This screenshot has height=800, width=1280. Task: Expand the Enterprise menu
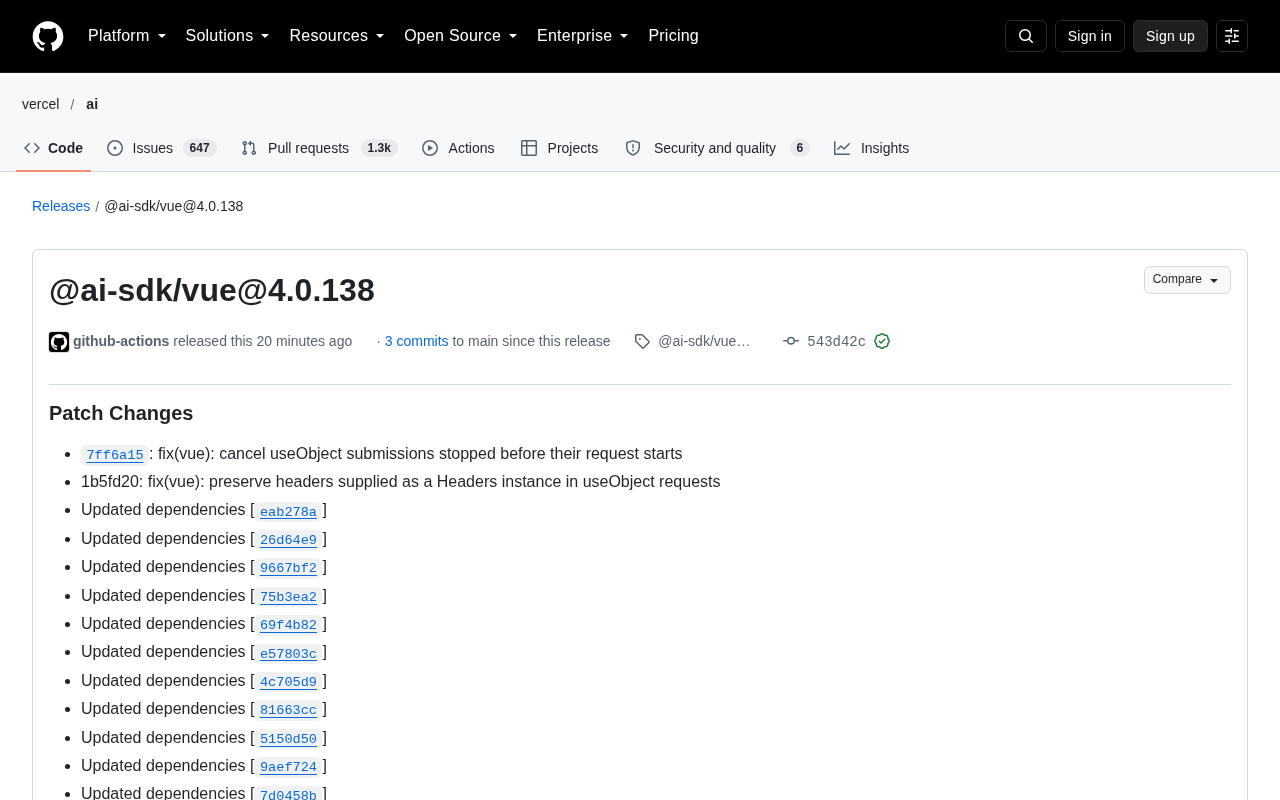pyautogui.click(x=583, y=36)
